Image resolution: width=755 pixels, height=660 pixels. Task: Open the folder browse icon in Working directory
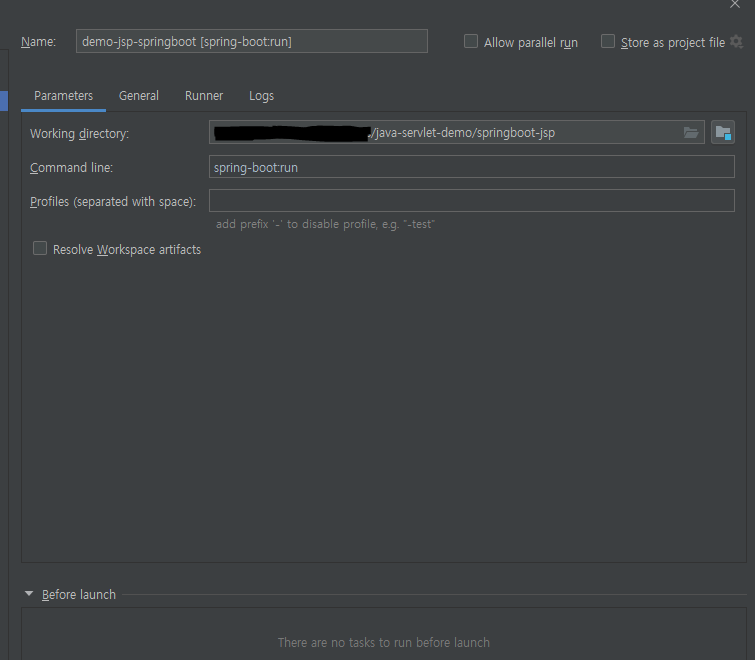click(691, 132)
